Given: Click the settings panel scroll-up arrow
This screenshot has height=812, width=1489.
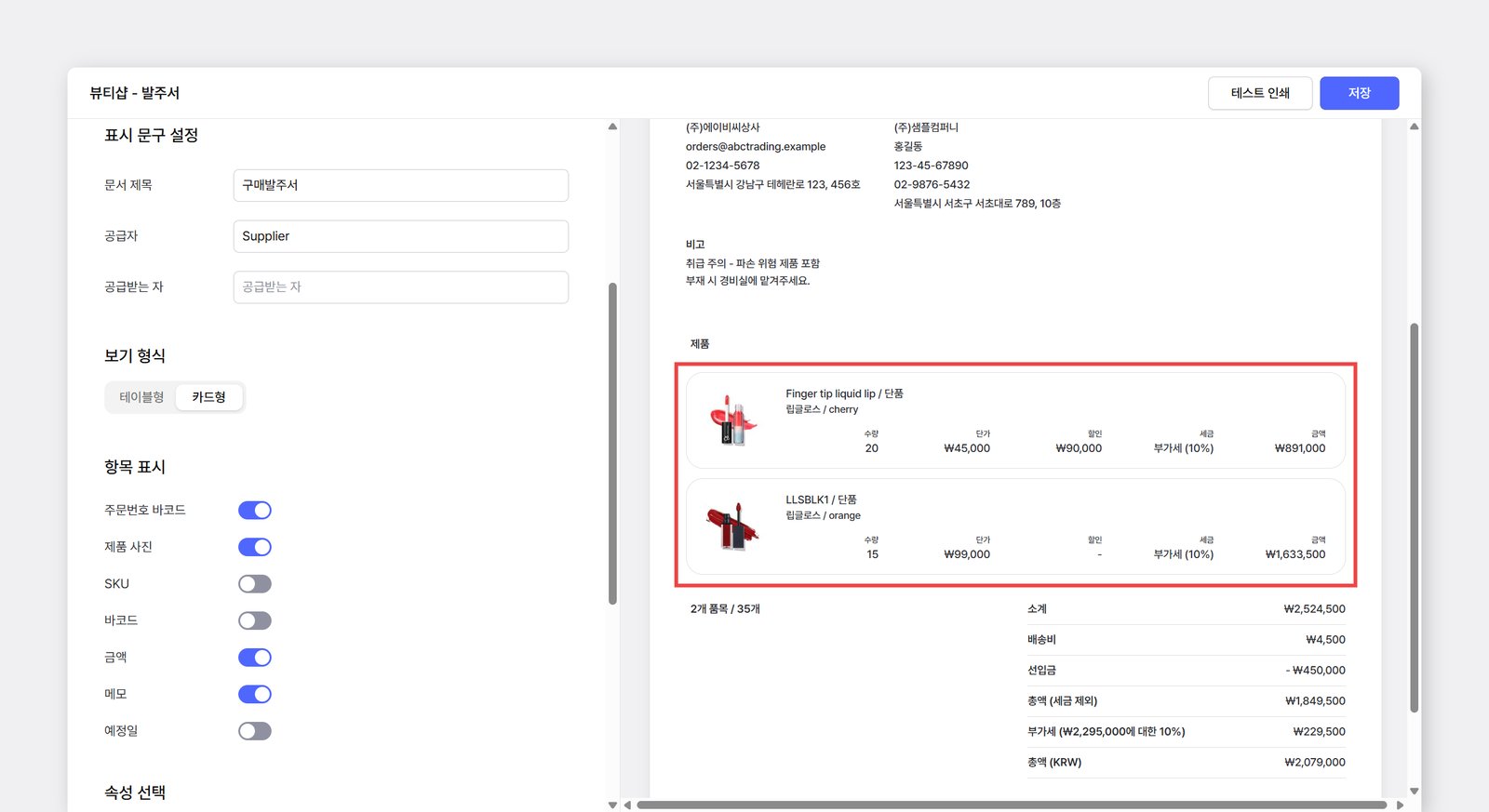Looking at the screenshot, I should [612, 126].
